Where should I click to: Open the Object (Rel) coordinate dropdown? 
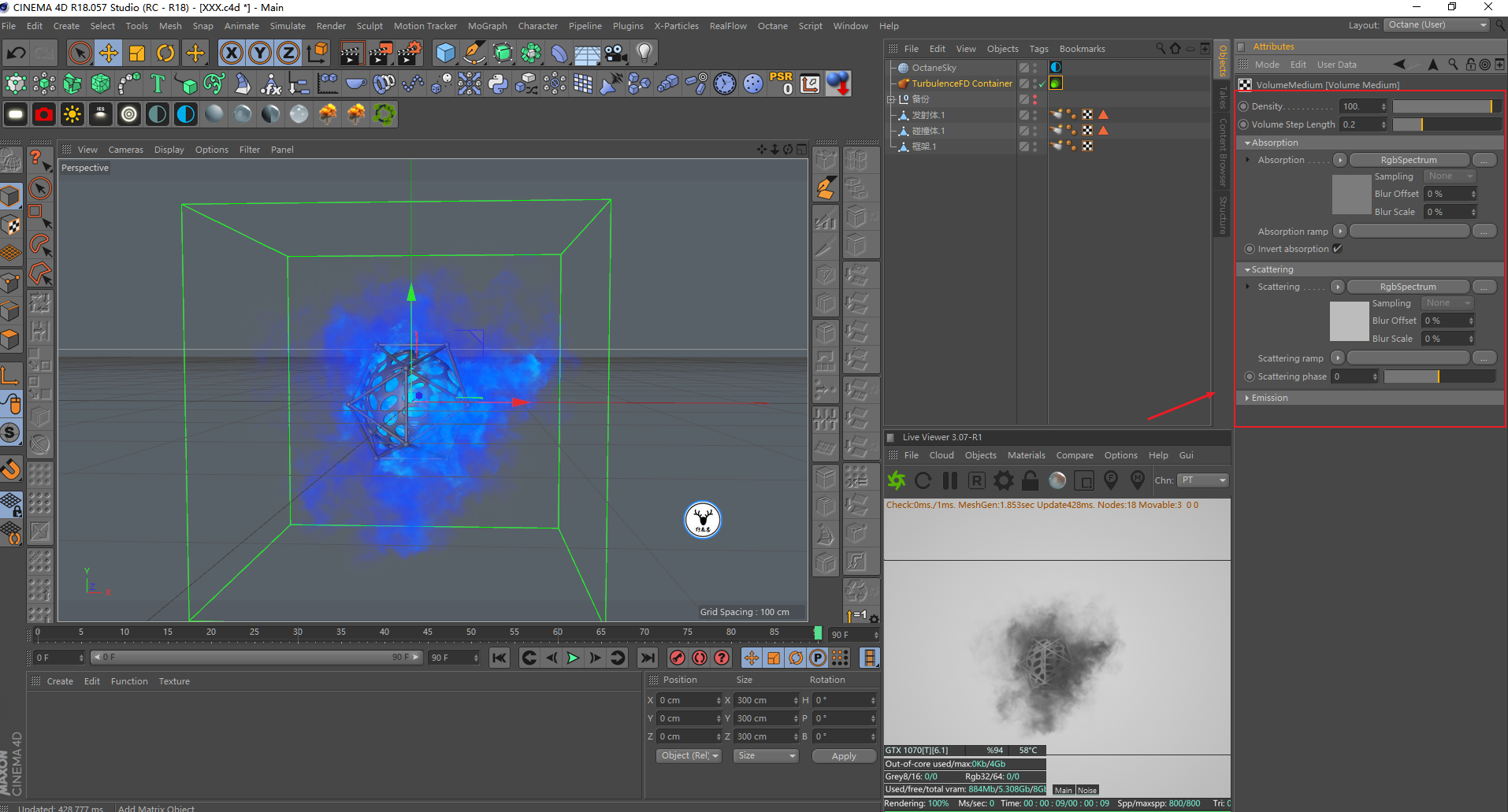[x=689, y=756]
